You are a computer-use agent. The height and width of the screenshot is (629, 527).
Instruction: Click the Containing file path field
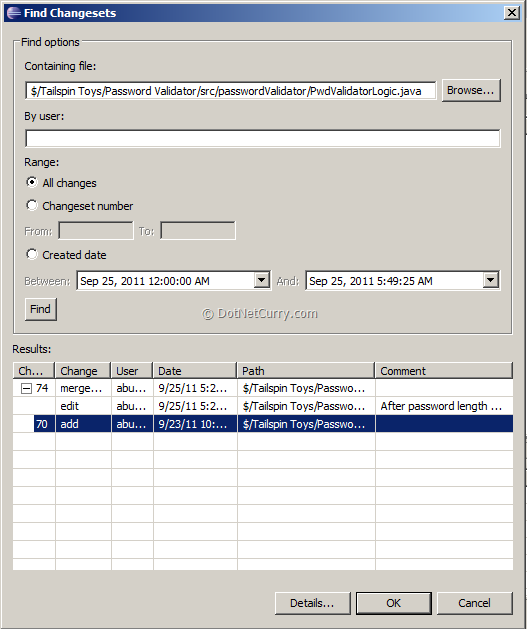point(231,91)
